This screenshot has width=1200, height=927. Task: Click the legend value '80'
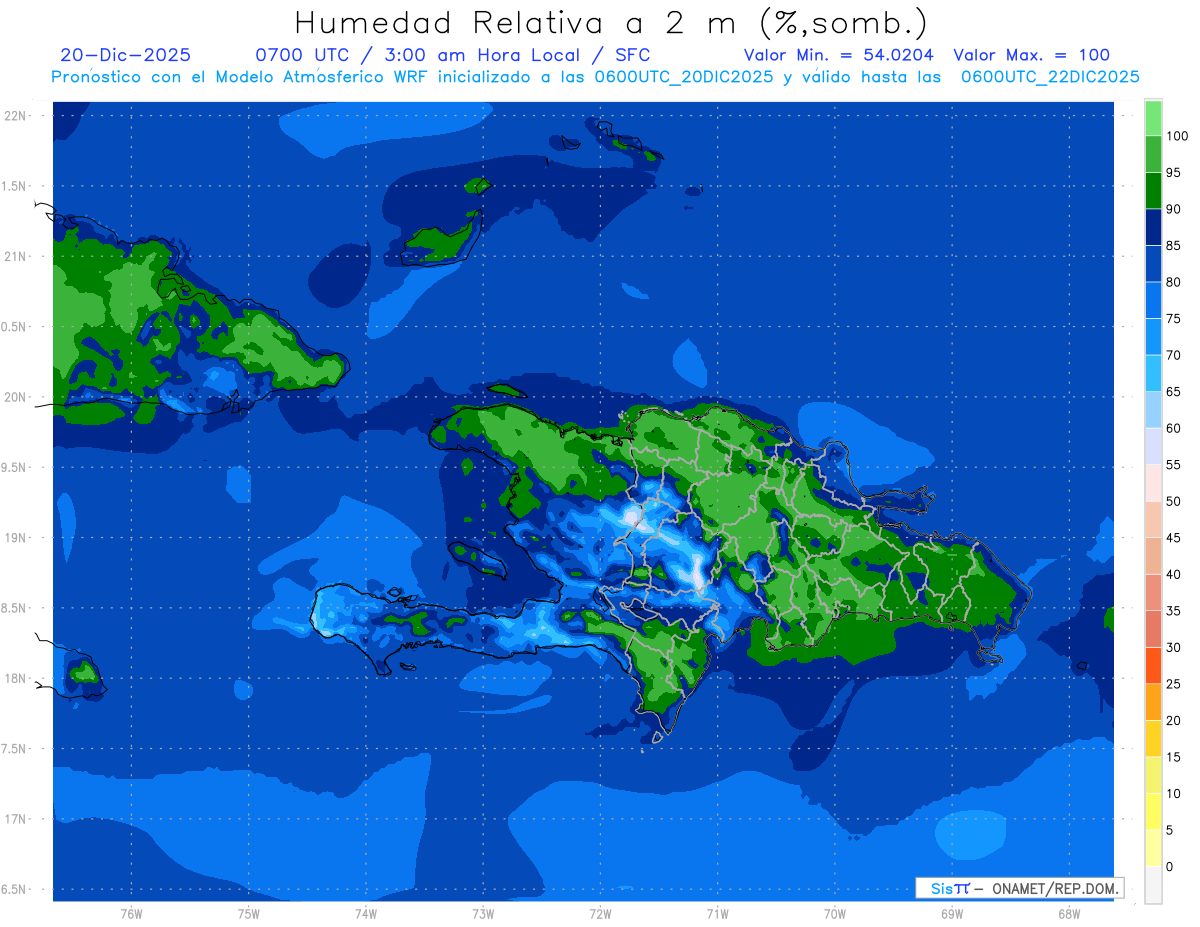[x=1173, y=282]
